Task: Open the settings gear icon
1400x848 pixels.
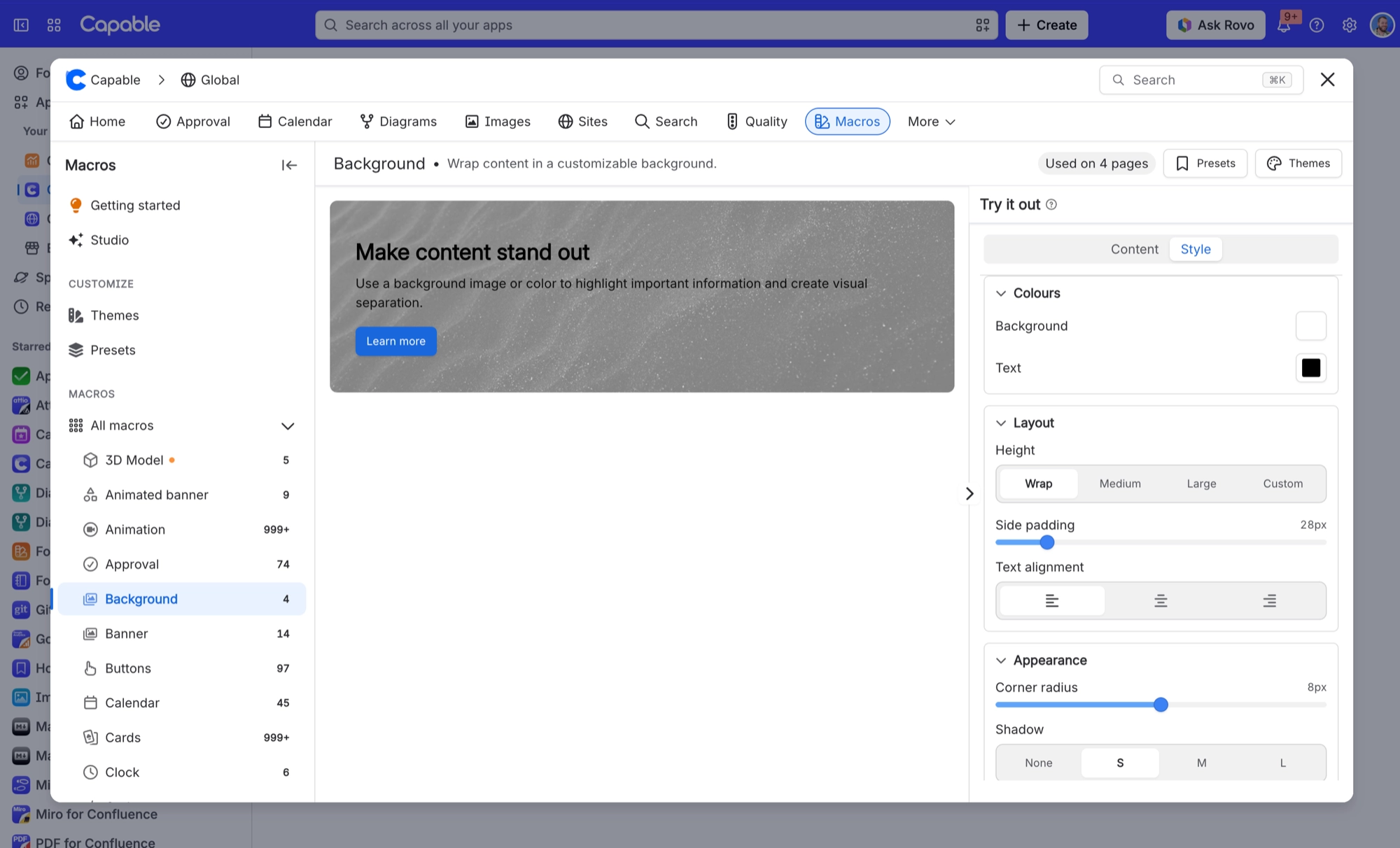Action: click(1350, 25)
